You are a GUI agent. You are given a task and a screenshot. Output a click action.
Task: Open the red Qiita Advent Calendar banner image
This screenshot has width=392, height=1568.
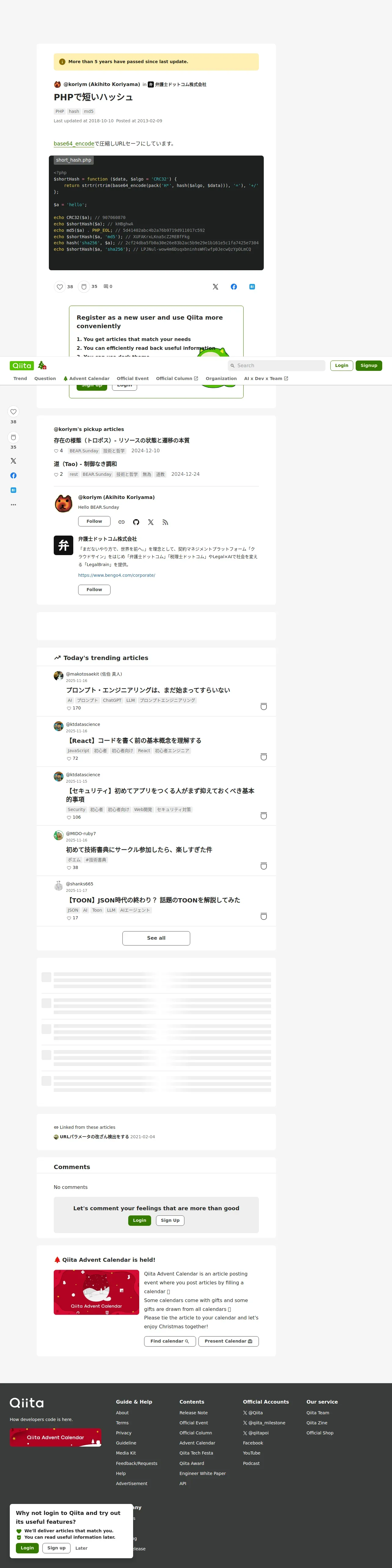(96, 1292)
